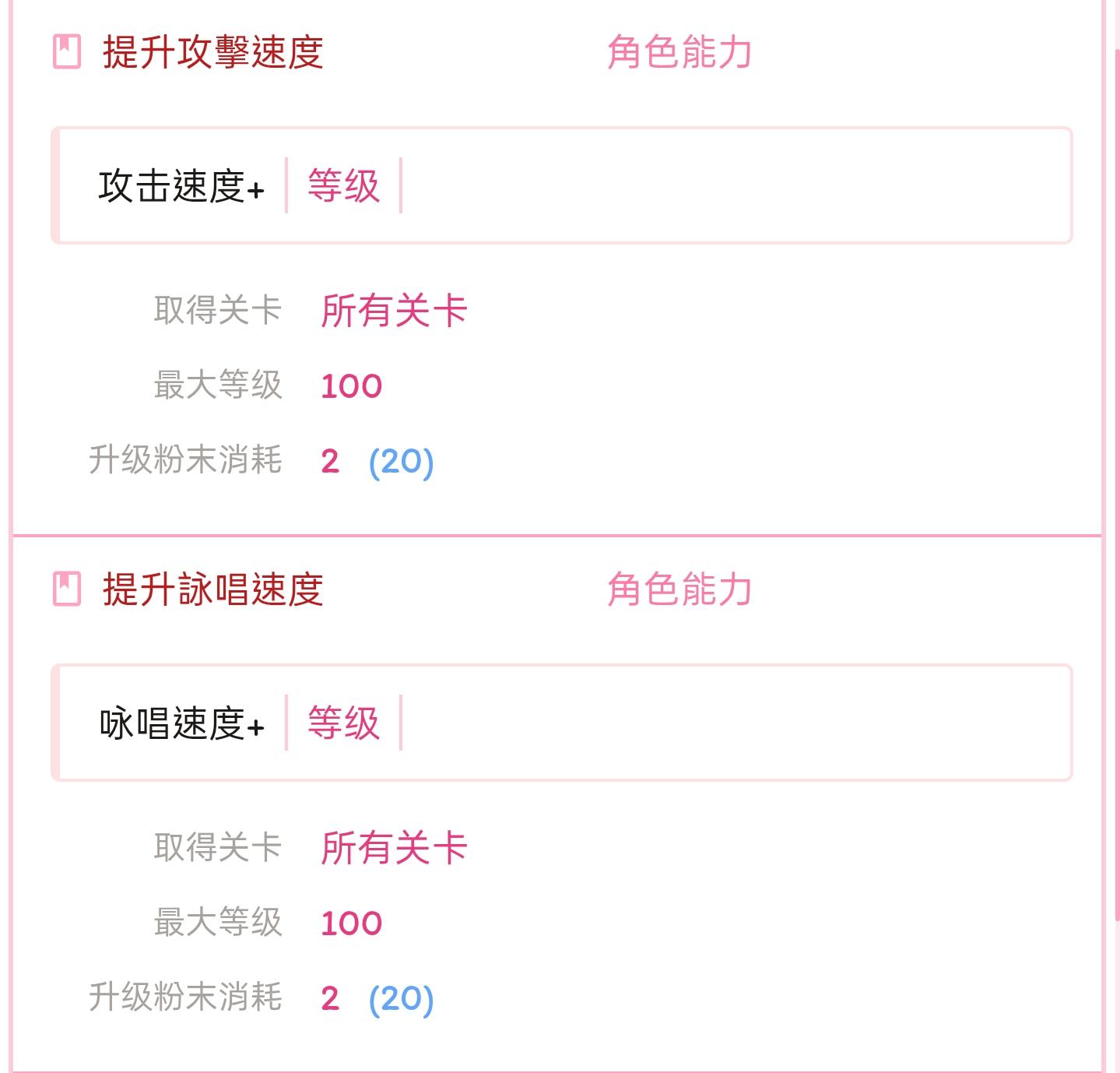Click bookmark icon beside 提升攻擊速度

coord(67,52)
